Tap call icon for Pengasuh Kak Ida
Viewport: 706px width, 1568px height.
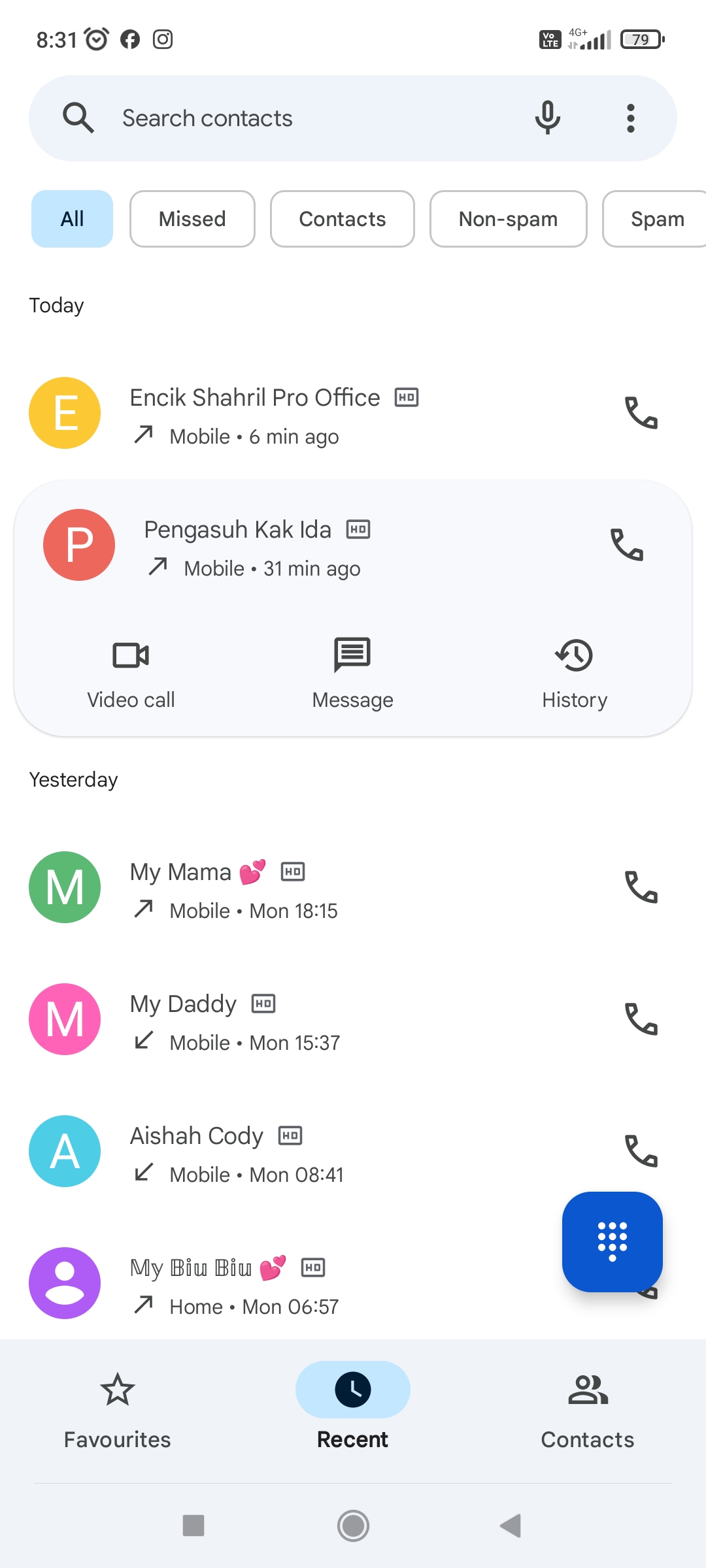click(x=626, y=545)
